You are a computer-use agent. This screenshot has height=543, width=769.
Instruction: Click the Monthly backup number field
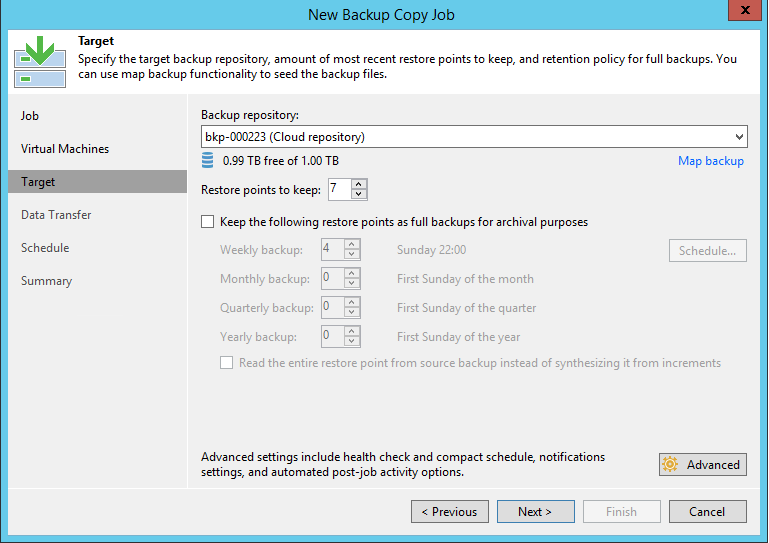pyautogui.click(x=333, y=279)
